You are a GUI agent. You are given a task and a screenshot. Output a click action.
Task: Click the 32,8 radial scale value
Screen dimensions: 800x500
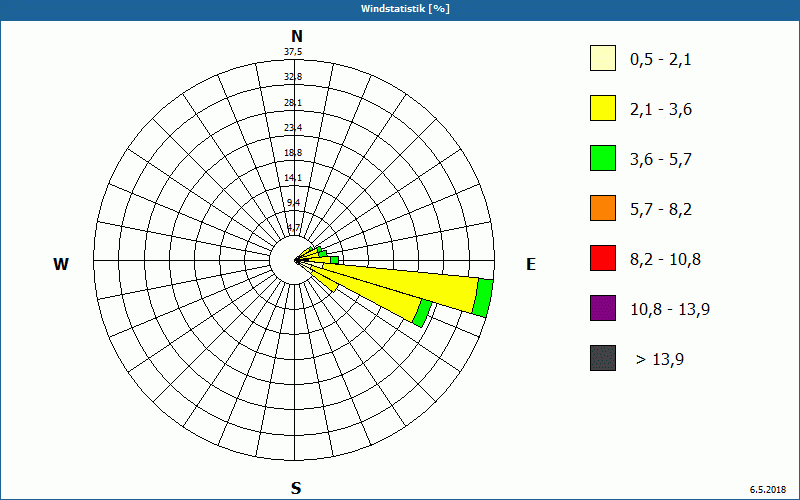(x=293, y=77)
